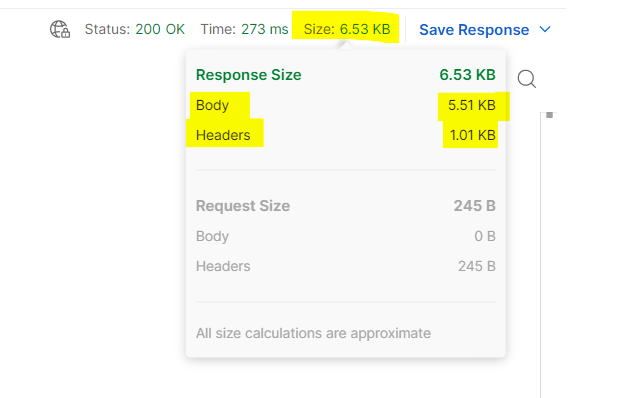This screenshot has width=644, height=398.
Task: Click the request Headers label
Action: [223, 266]
